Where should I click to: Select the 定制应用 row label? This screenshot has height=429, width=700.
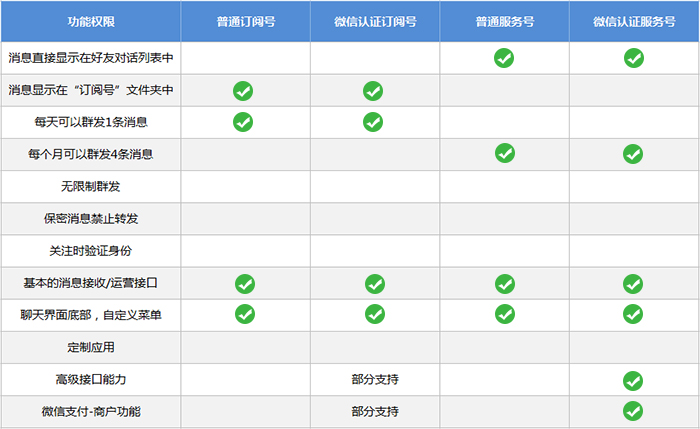click(x=91, y=347)
